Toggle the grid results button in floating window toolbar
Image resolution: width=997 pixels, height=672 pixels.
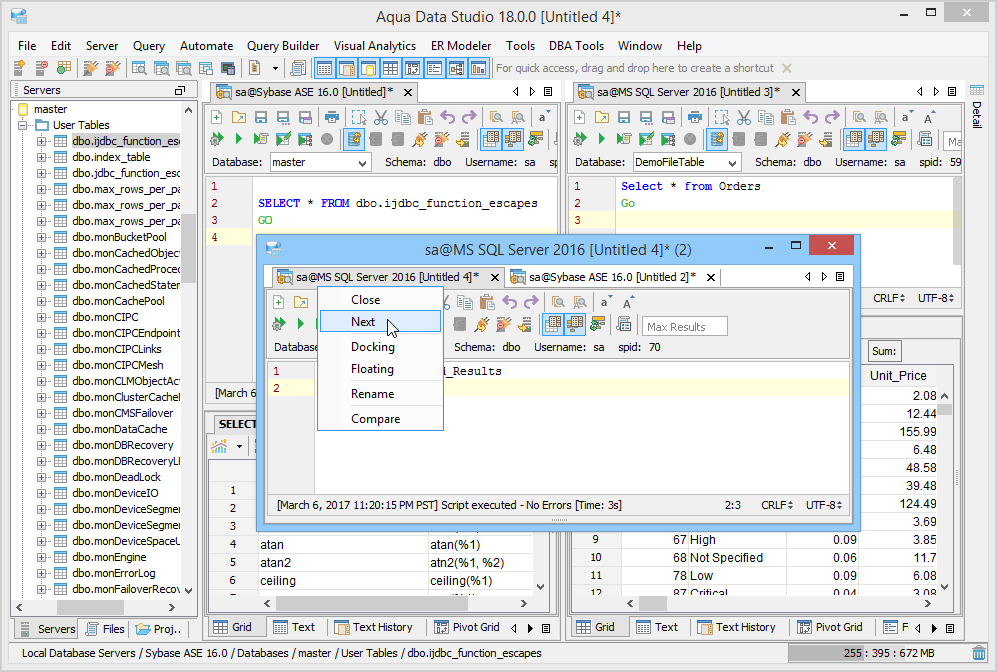pos(553,324)
